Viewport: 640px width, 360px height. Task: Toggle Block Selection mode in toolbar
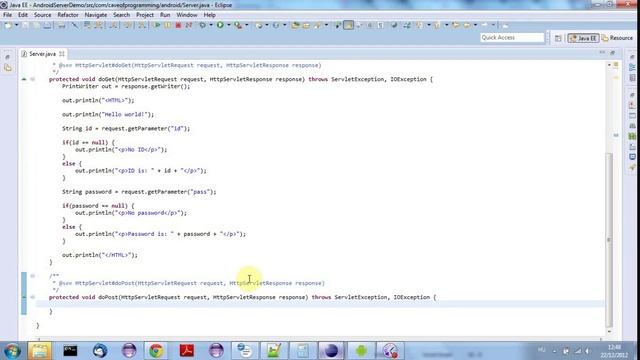tap(369, 25)
